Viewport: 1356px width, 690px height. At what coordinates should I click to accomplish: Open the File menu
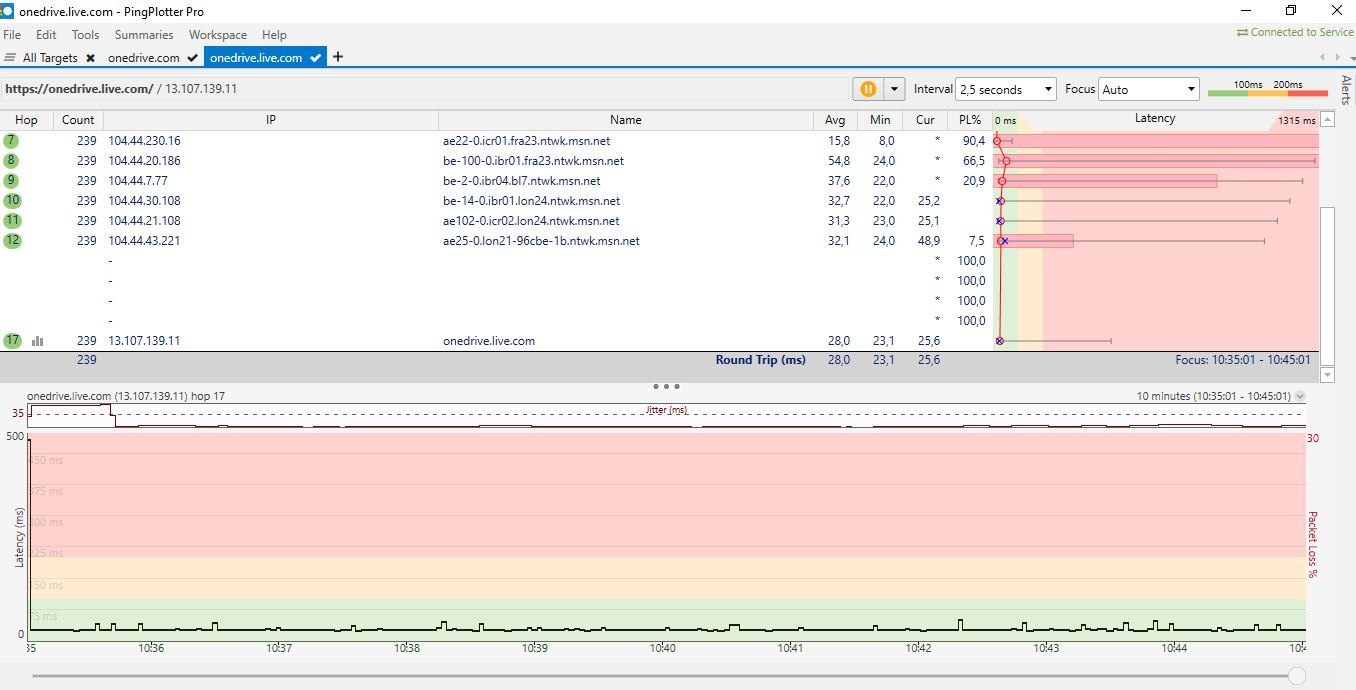click(12, 34)
